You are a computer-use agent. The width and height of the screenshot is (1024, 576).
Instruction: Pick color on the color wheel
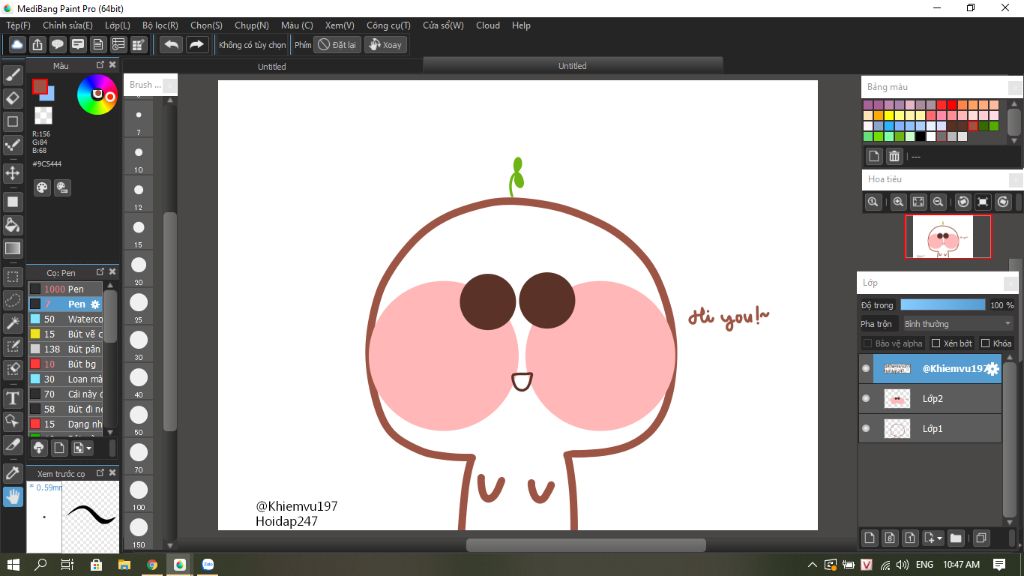coord(97,95)
